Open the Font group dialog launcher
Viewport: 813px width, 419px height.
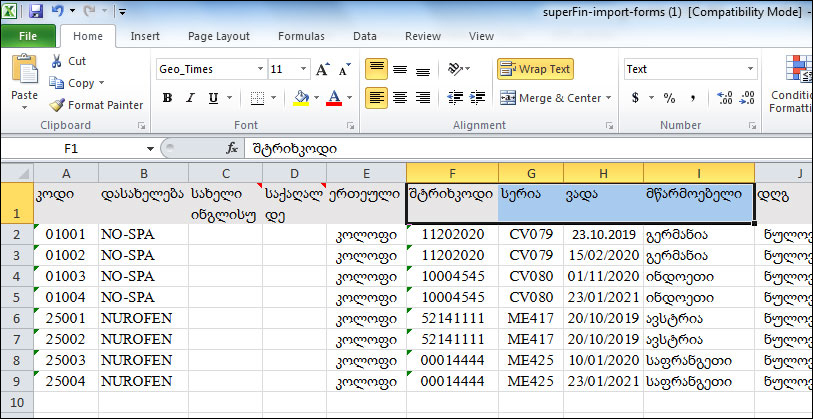click(351, 125)
